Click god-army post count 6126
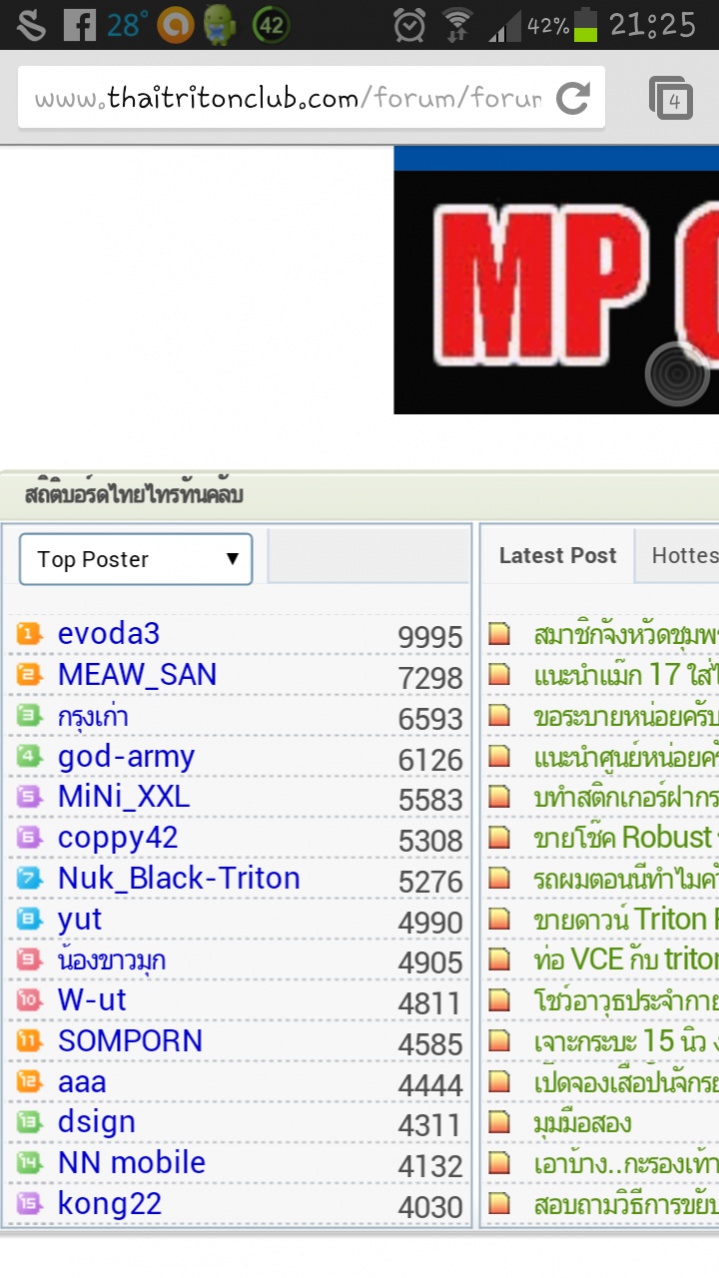719x1278 pixels. [430, 760]
